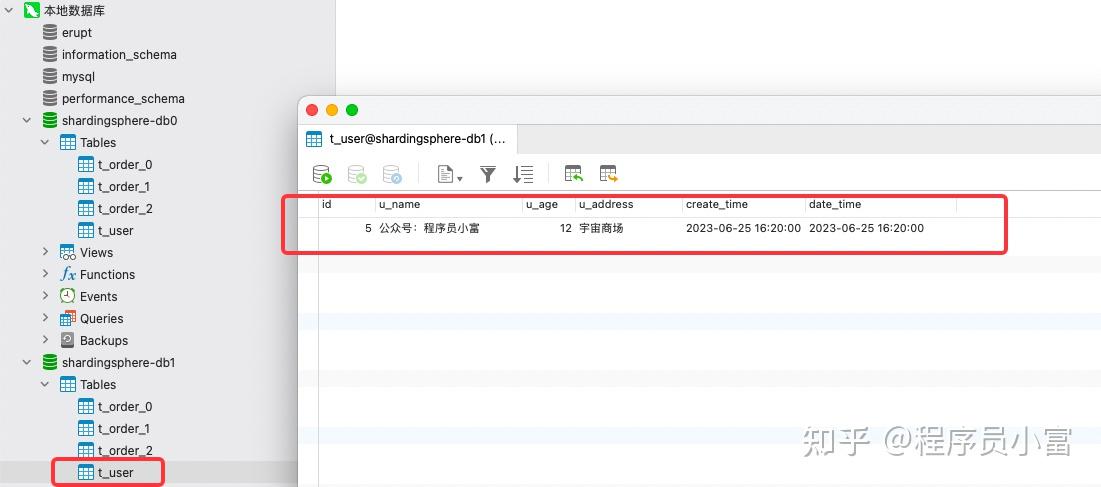Click the green maximize window button
The width and height of the screenshot is (1101, 487).
tap(352, 110)
